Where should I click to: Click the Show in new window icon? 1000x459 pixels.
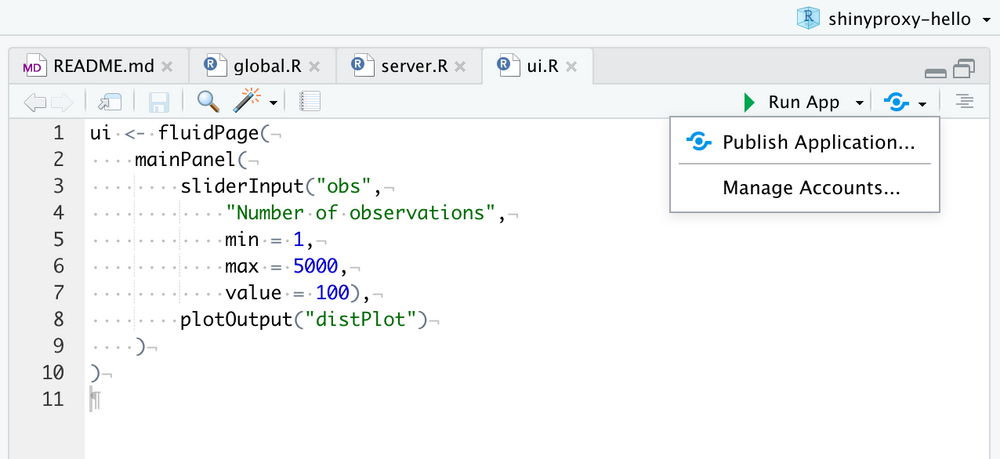click(108, 101)
